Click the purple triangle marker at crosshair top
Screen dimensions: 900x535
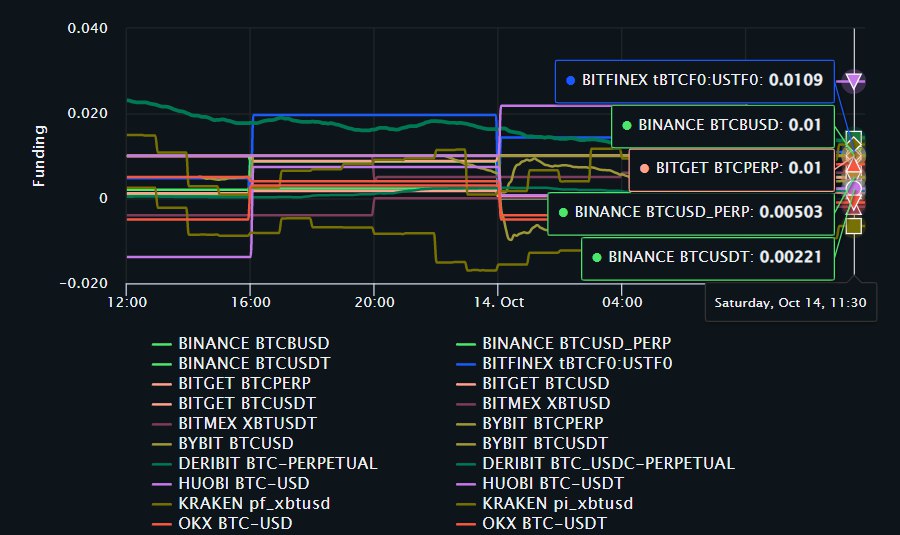tap(854, 81)
